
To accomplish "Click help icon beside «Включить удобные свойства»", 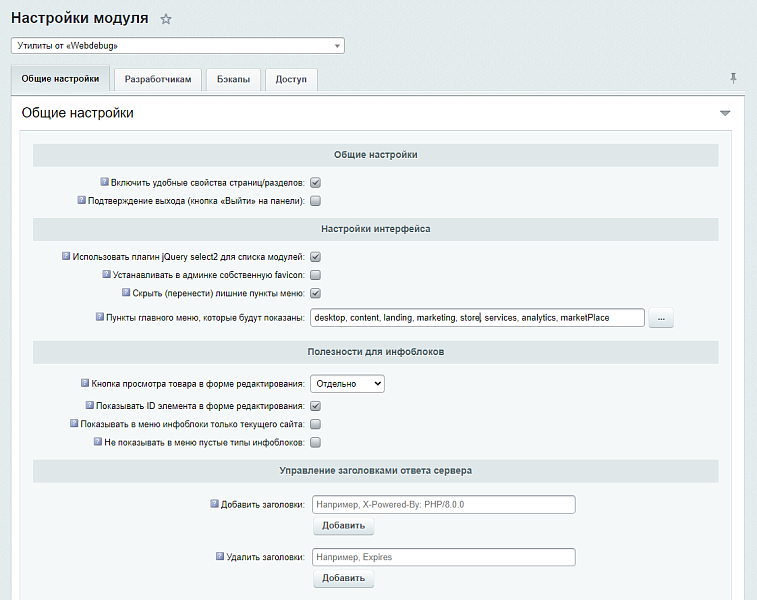I will (104, 182).
